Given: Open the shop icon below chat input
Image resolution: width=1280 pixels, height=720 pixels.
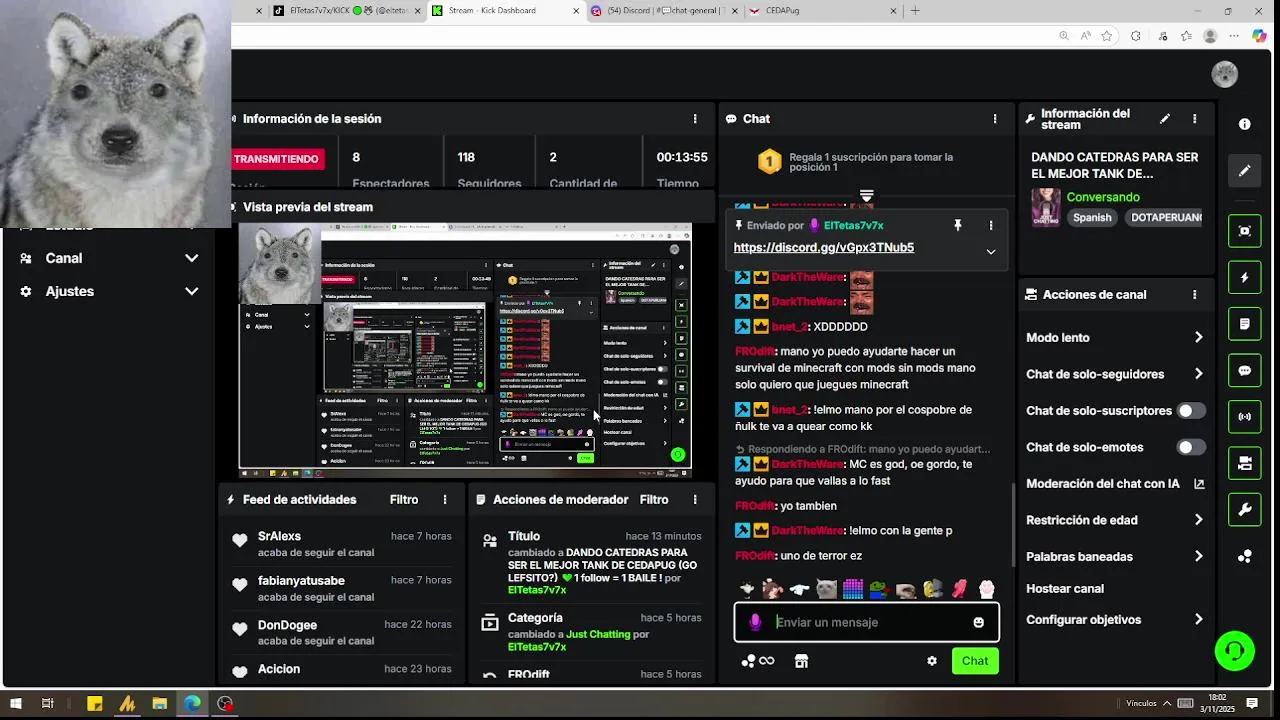Looking at the screenshot, I should coord(801,661).
